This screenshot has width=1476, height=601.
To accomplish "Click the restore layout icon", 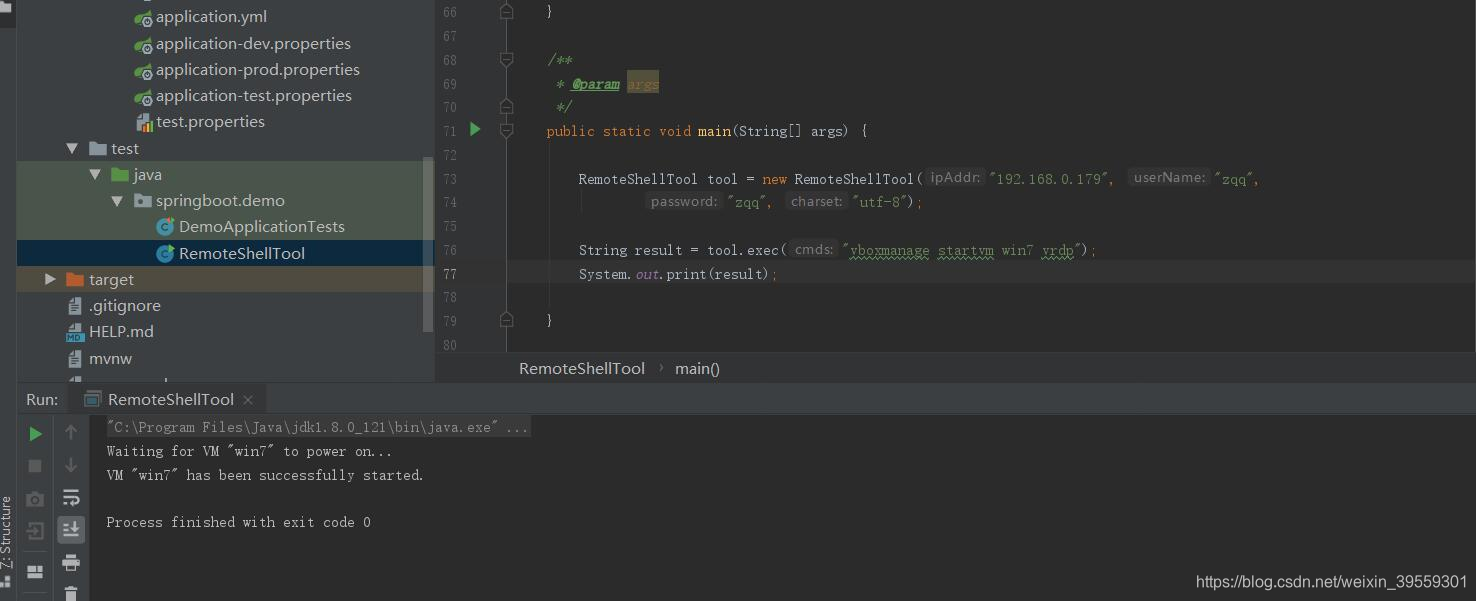I will [x=35, y=572].
